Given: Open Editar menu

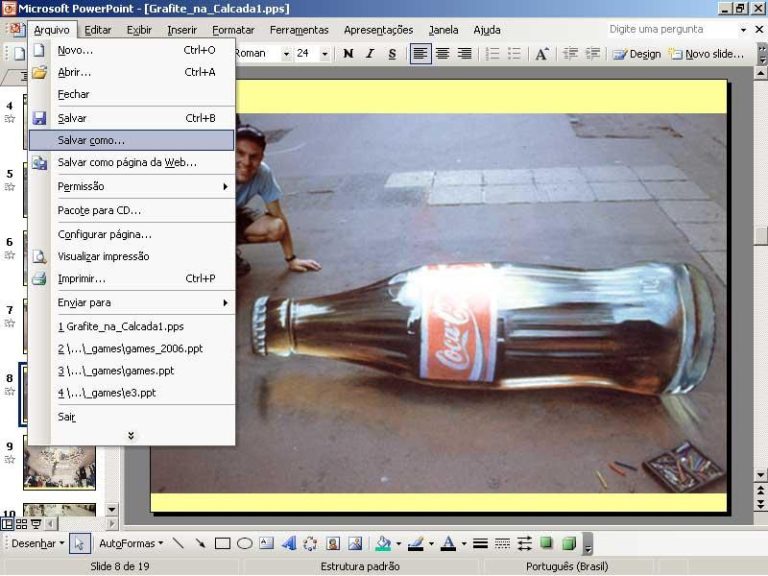Looking at the screenshot, I should [x=98, y=30].
